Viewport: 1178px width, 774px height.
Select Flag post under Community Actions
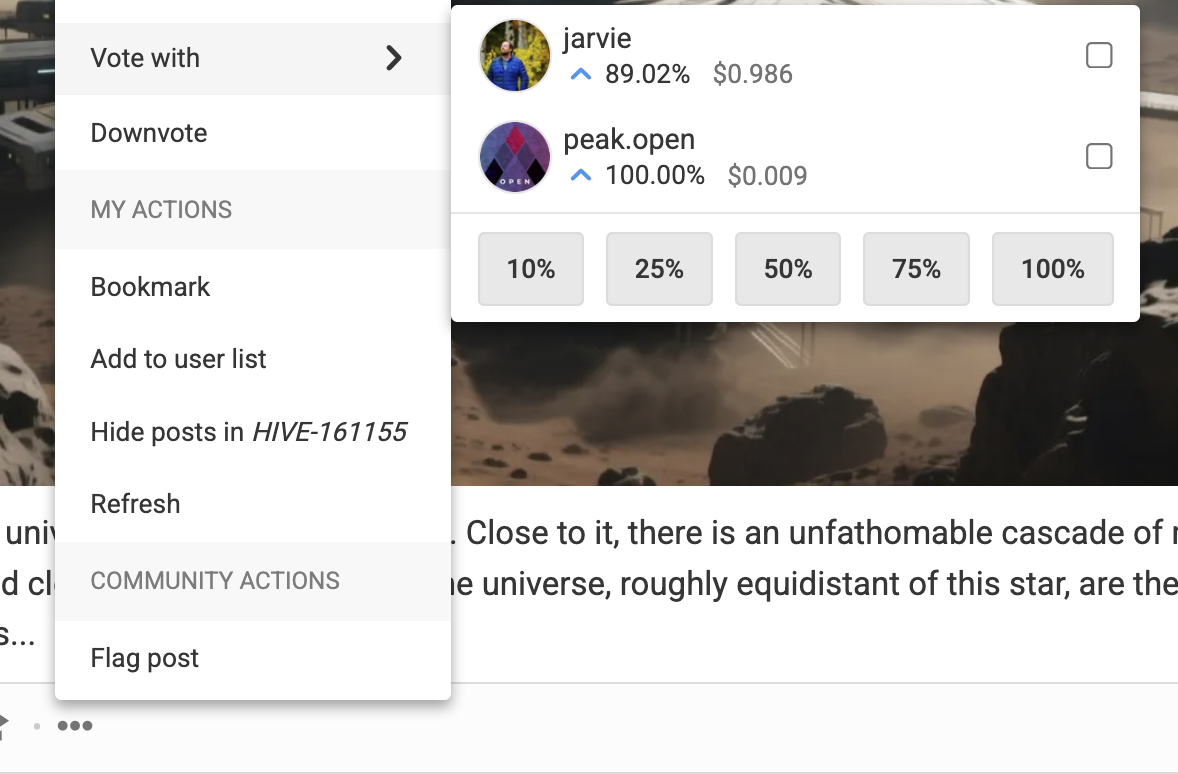(x=144, y=658)
